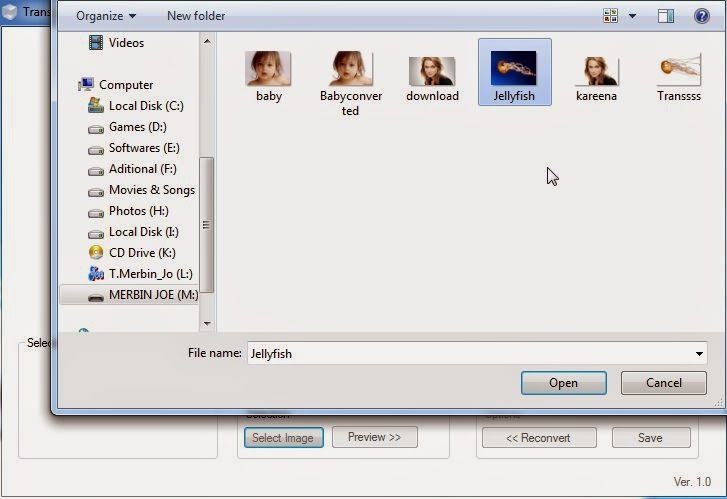Screen dimensions: 727x499
Task: Click the change view icon
Action: pos(611,15)
